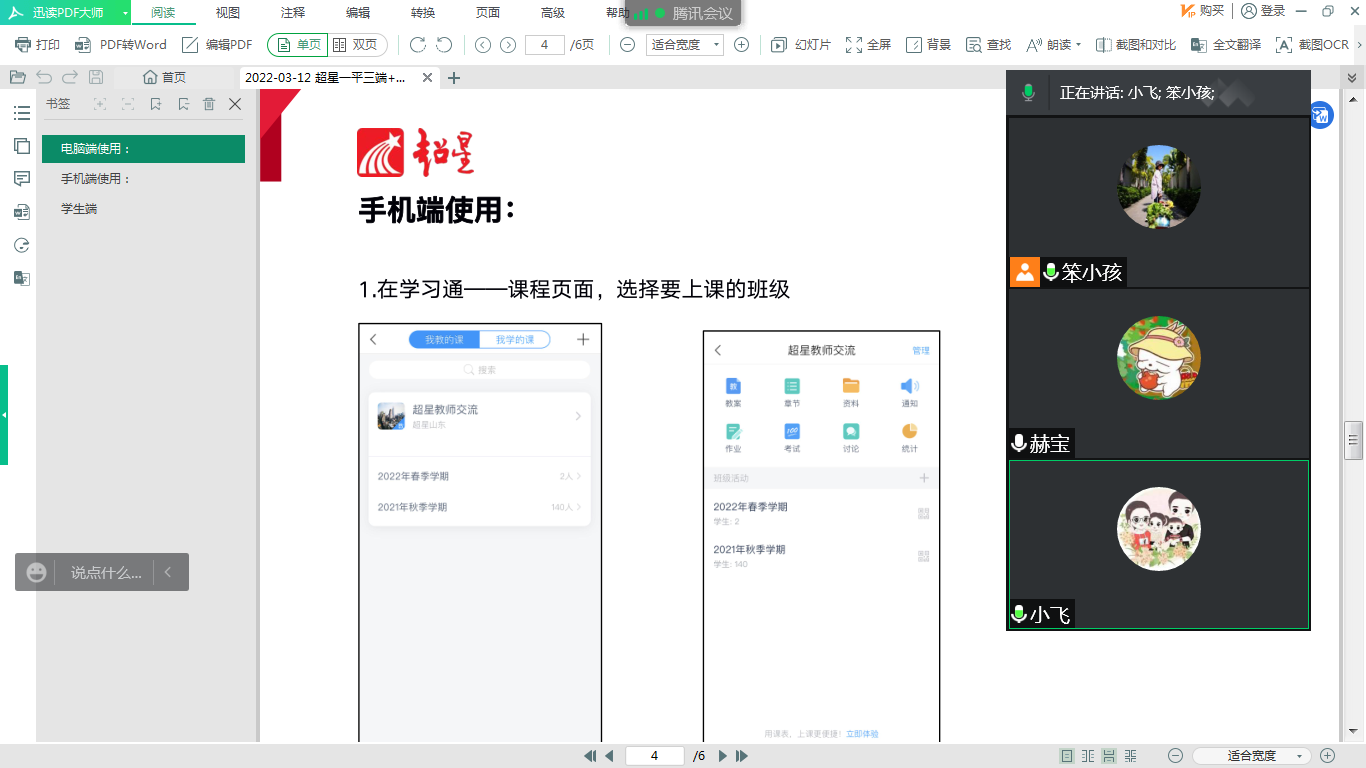Open the Find tool
This screenshot has height=768, width=1366.
pos(988,45)
